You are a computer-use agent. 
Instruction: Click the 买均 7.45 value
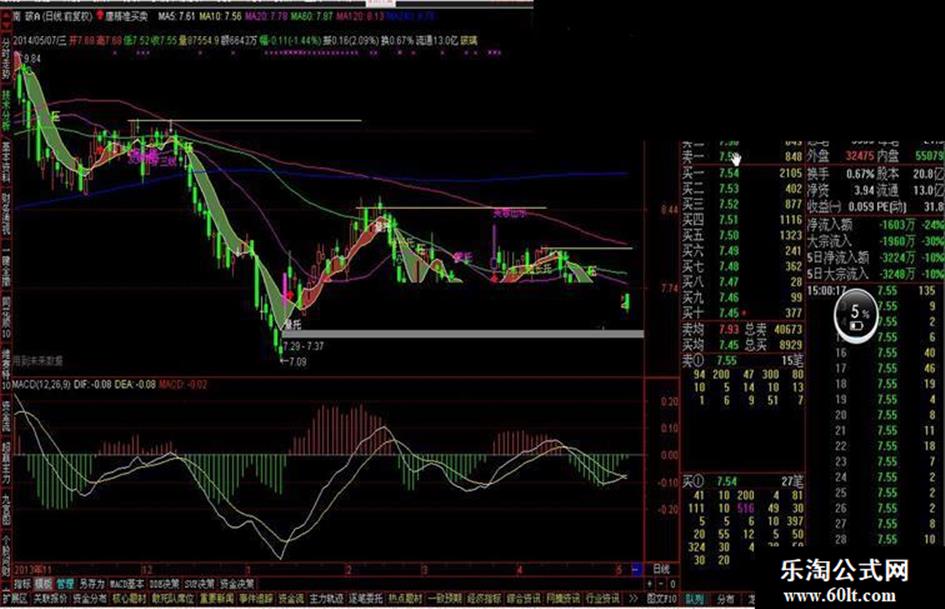click(728, 345)
